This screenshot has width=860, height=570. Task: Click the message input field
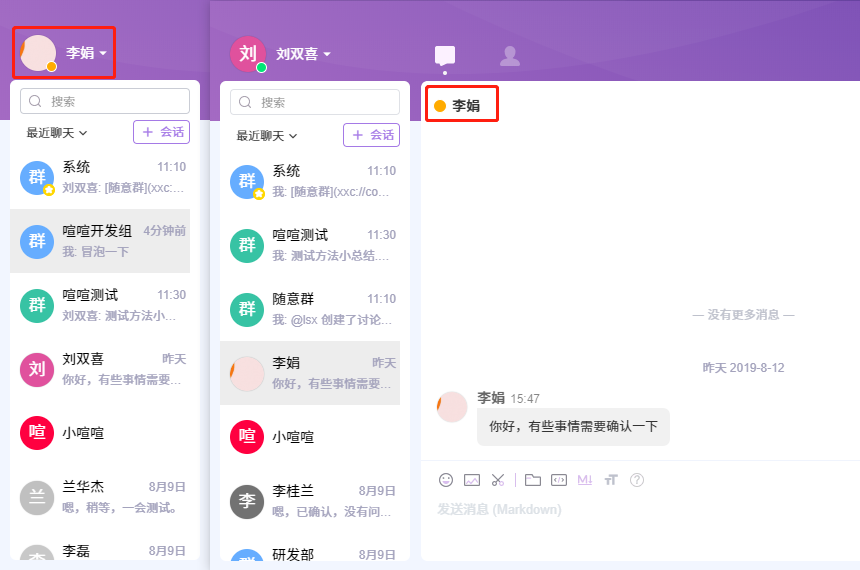640,520
